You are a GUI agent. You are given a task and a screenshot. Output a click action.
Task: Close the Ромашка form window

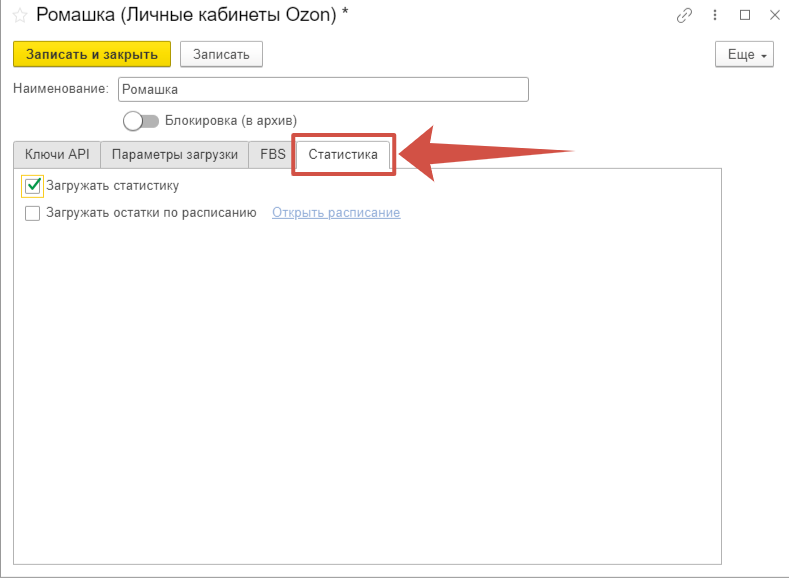(774, 16)
